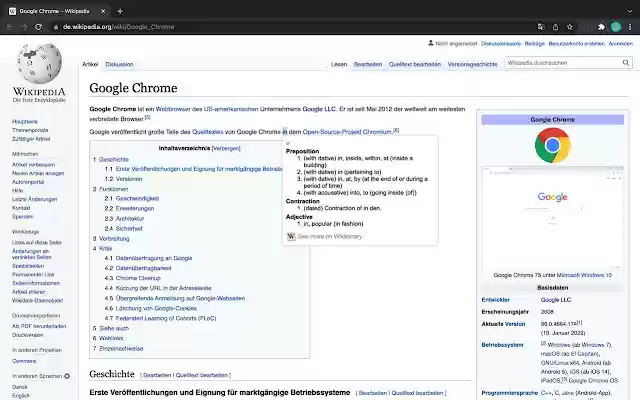Click the language settings gear icon
Image resolution: width=640 pixels, height=400 pixels.
67,376
